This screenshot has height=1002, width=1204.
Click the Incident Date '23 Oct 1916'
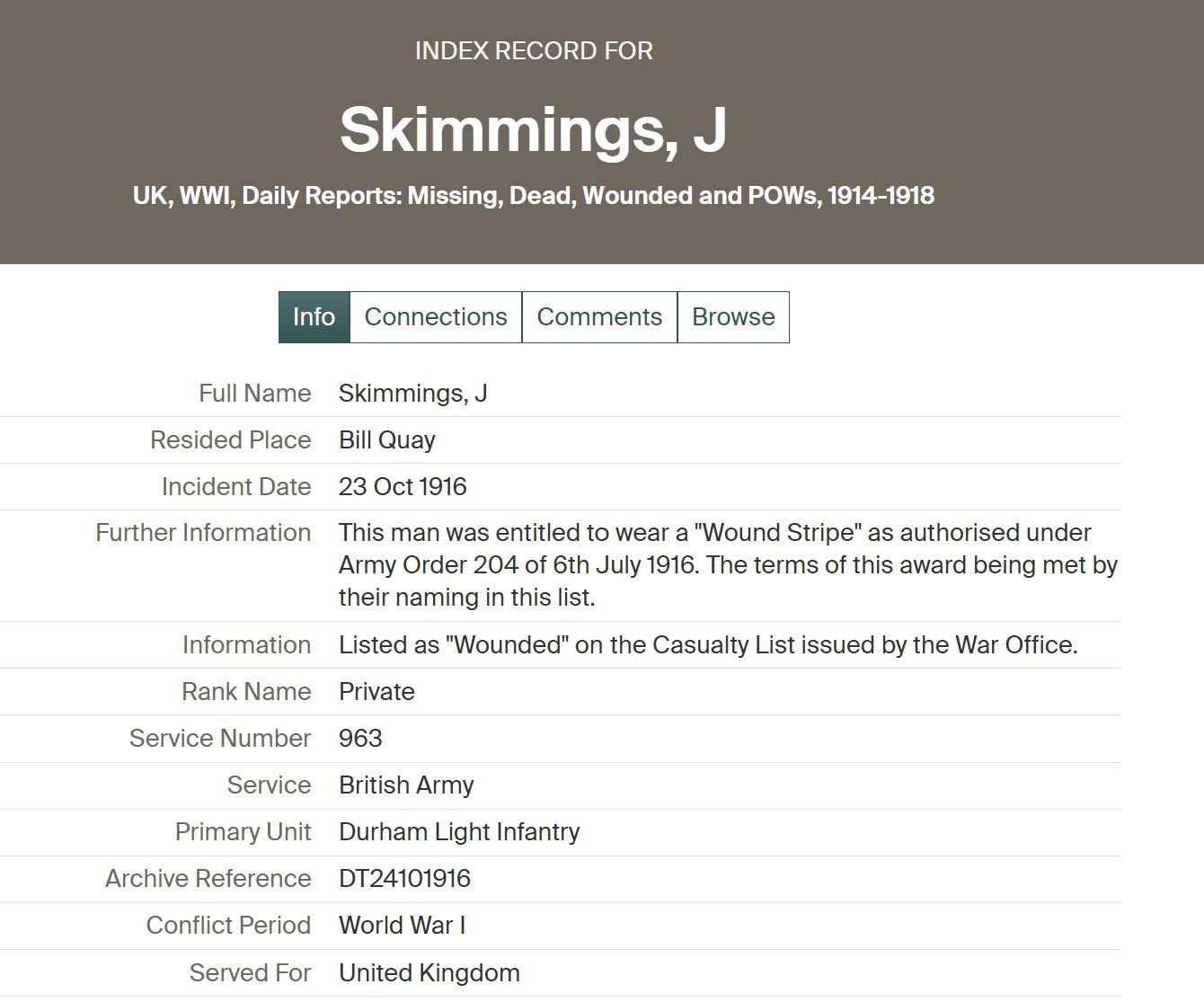[x=403, y=487]
